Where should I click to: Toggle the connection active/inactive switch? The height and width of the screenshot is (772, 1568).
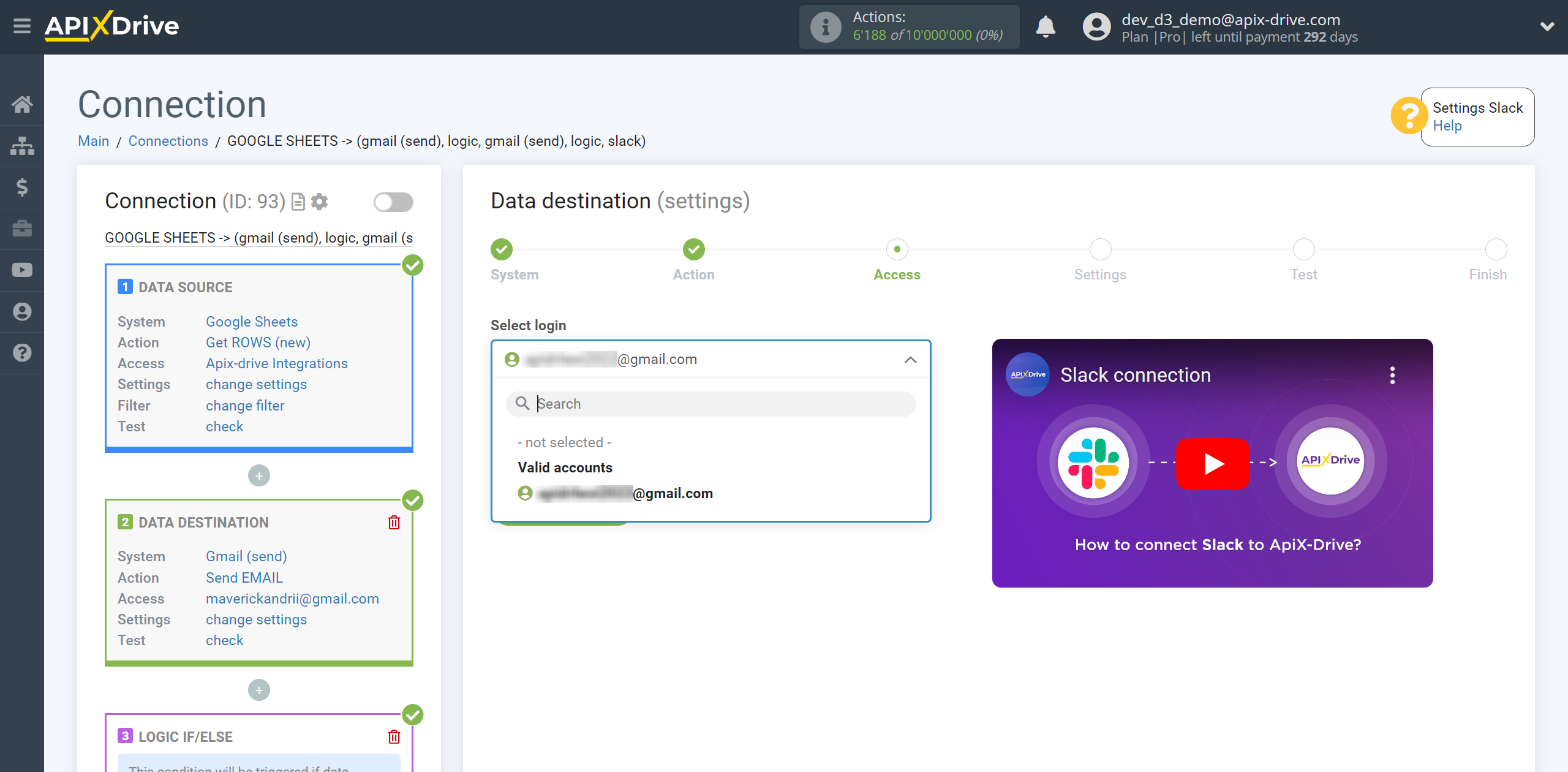[393, 202]
